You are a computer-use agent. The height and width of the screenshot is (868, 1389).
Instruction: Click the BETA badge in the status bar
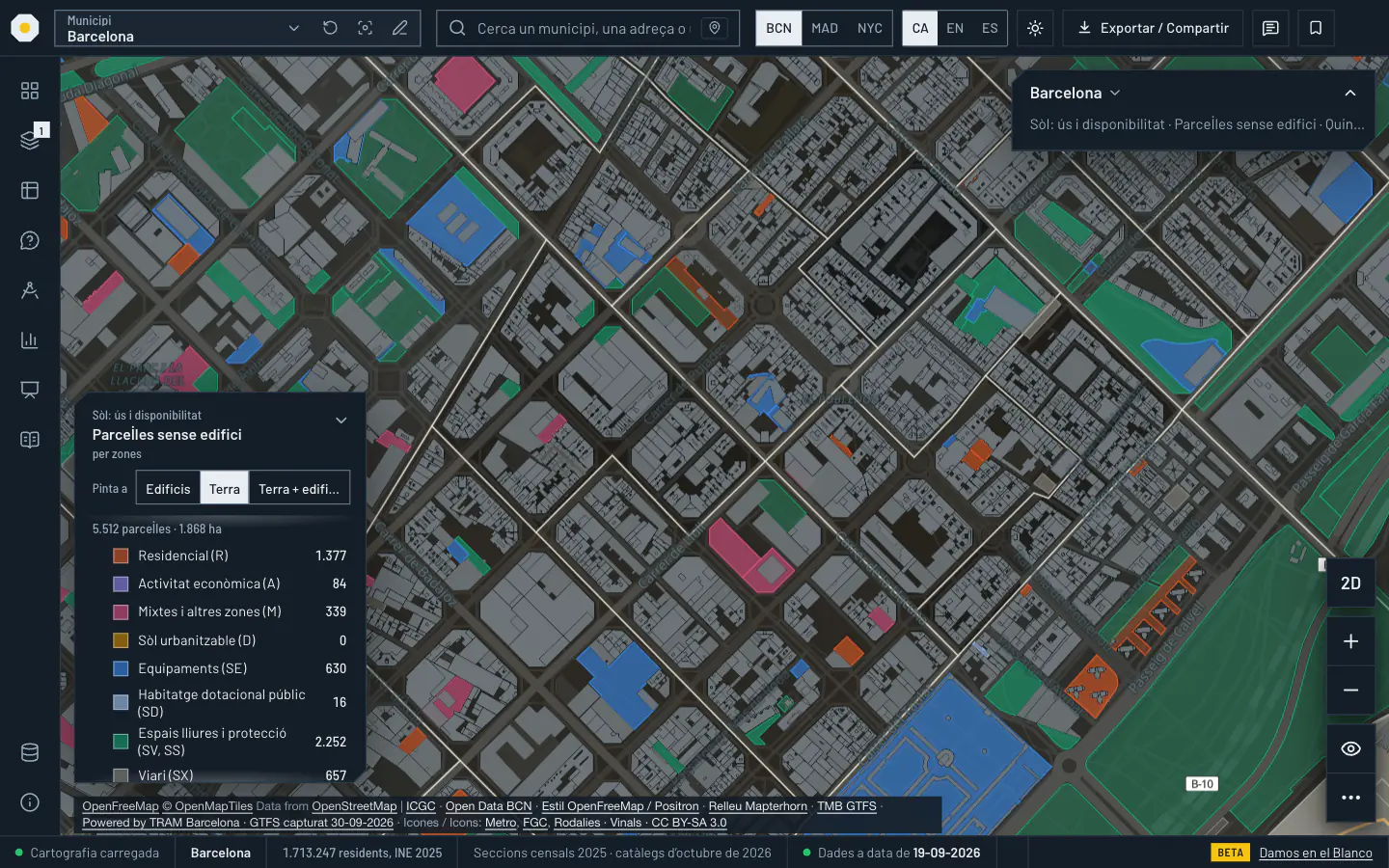[x=1230, y=853]
